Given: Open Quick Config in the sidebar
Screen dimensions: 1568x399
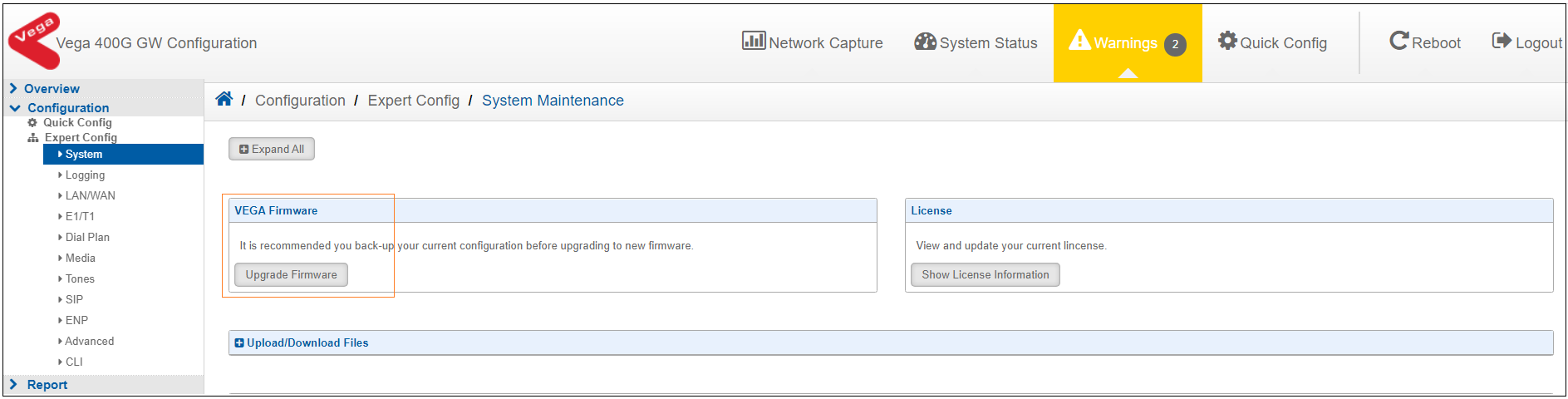Looking at the screenshot, I should coord(77,122).
